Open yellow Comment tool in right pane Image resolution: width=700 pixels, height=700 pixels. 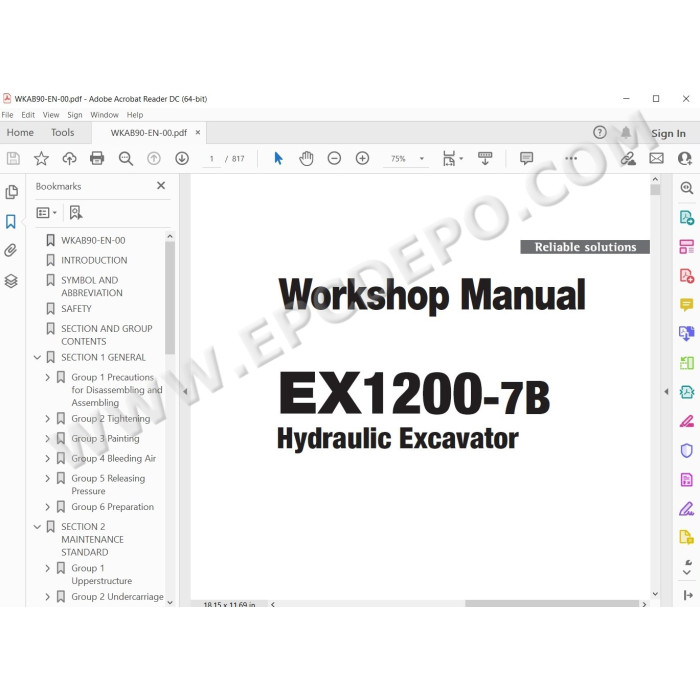click(x=687, y=305)
